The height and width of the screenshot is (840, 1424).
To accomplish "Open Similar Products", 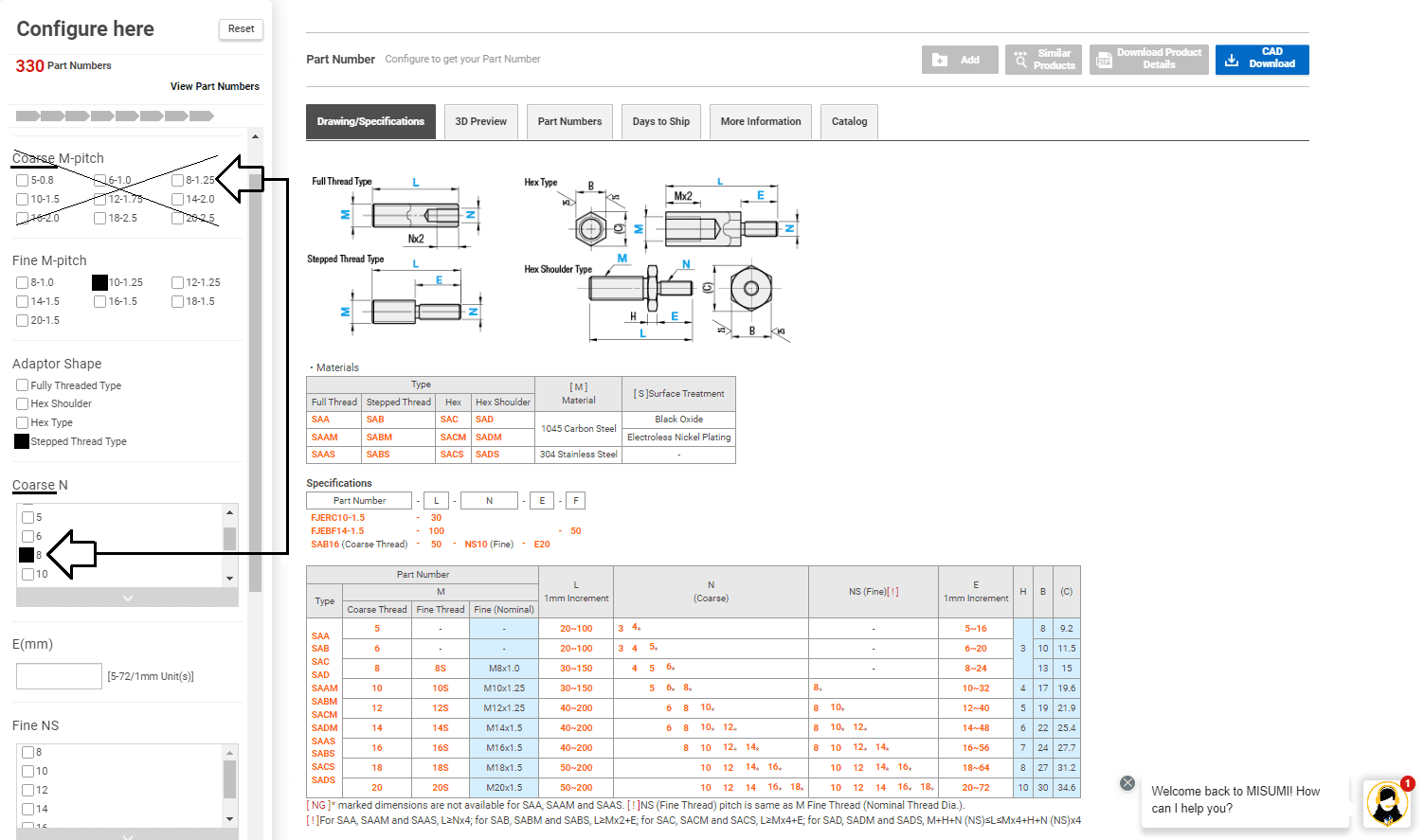I will coord(1043,59).
